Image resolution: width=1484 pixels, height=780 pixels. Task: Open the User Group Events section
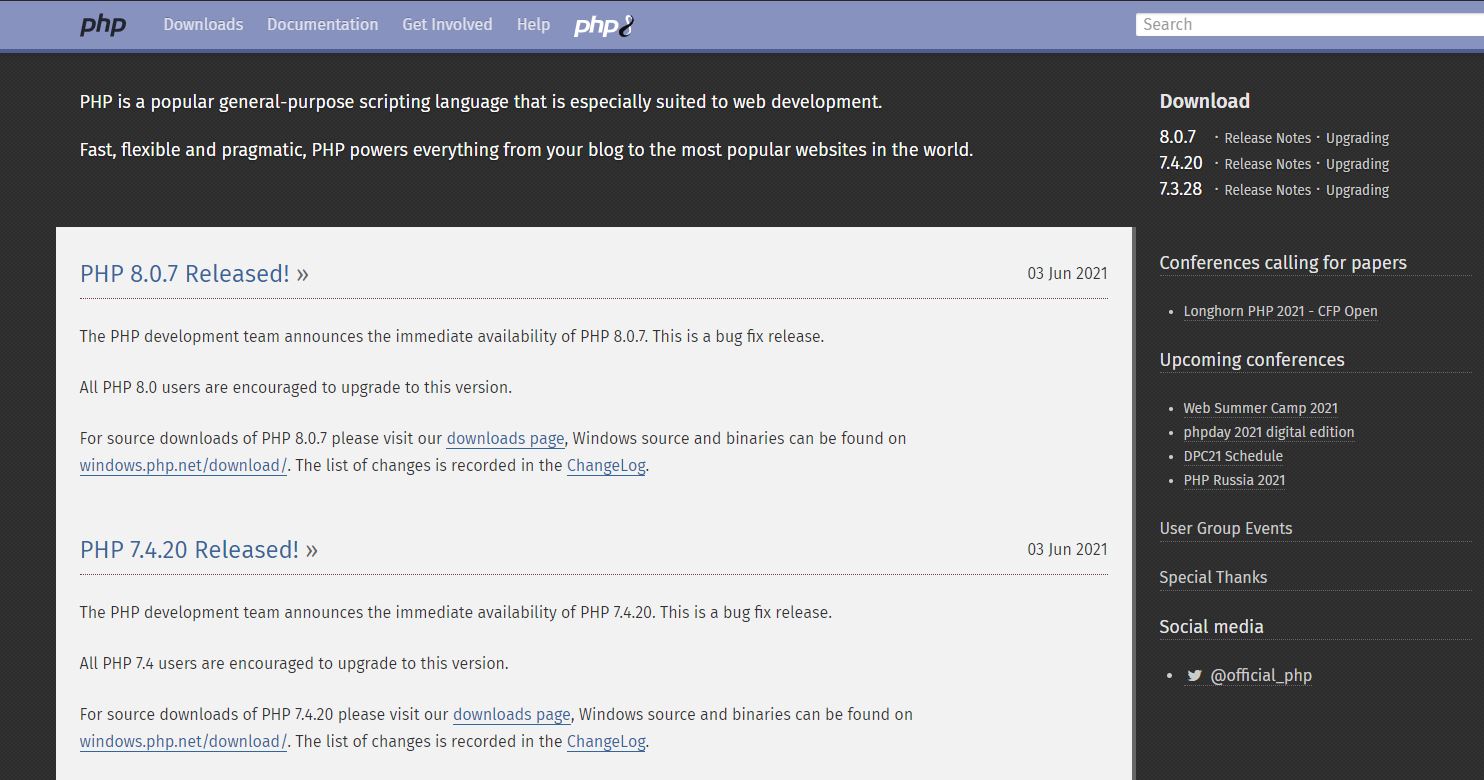(x=1226, y=528)
